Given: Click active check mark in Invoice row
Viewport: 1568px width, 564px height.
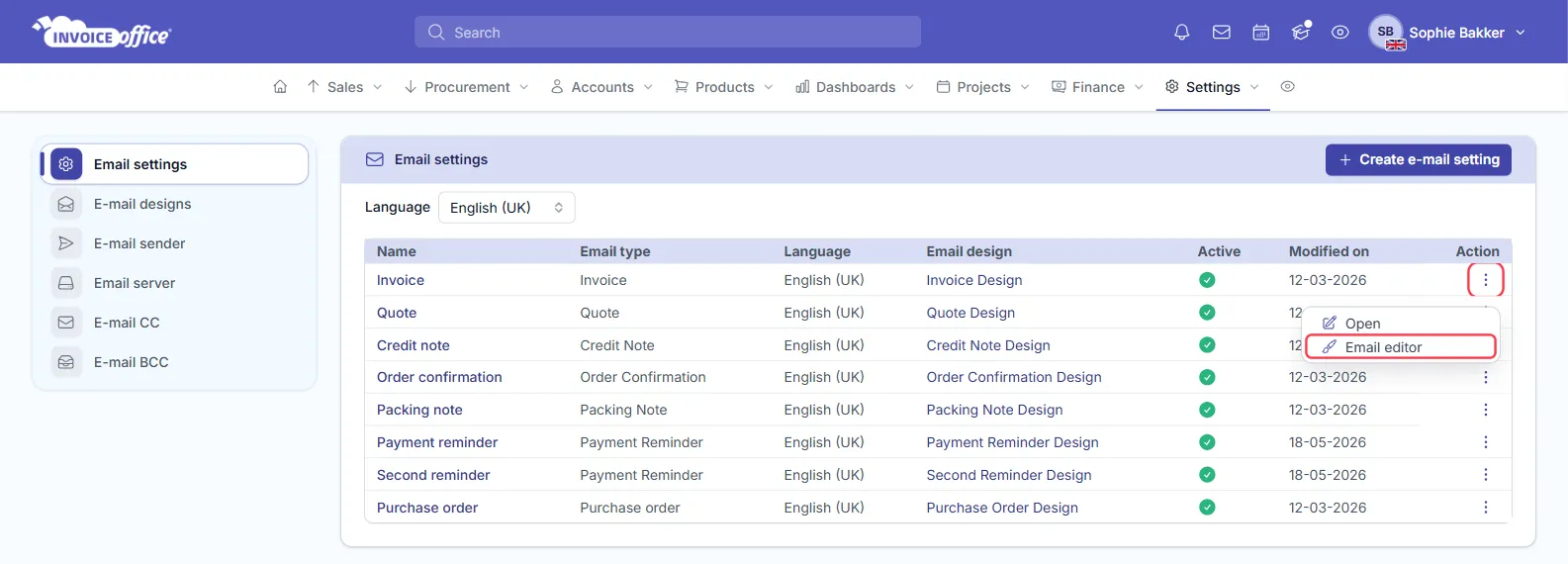Looking at the screenshot, I should click(x=1207, y=280).
